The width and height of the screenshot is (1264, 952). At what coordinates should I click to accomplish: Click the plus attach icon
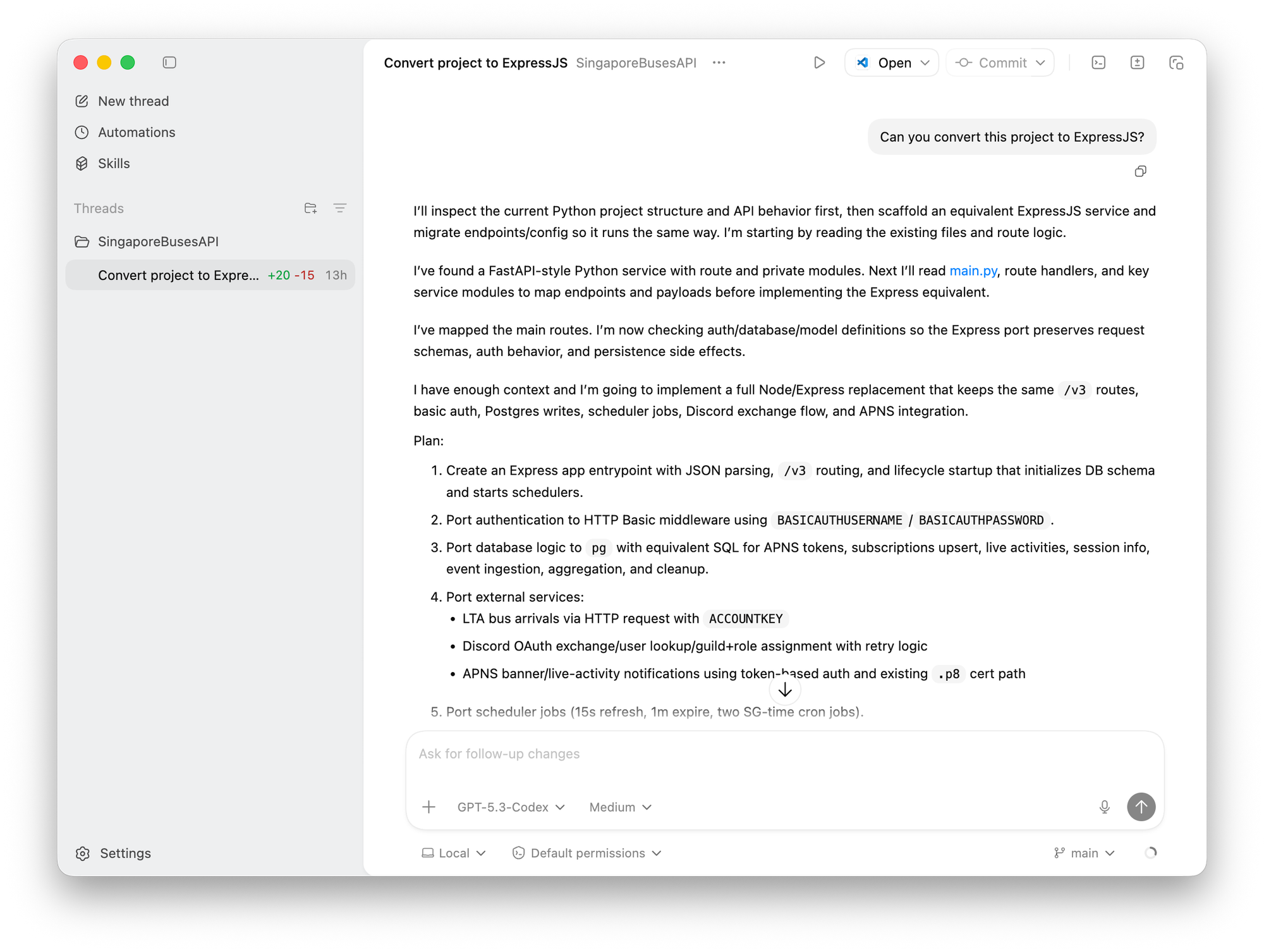428,807
